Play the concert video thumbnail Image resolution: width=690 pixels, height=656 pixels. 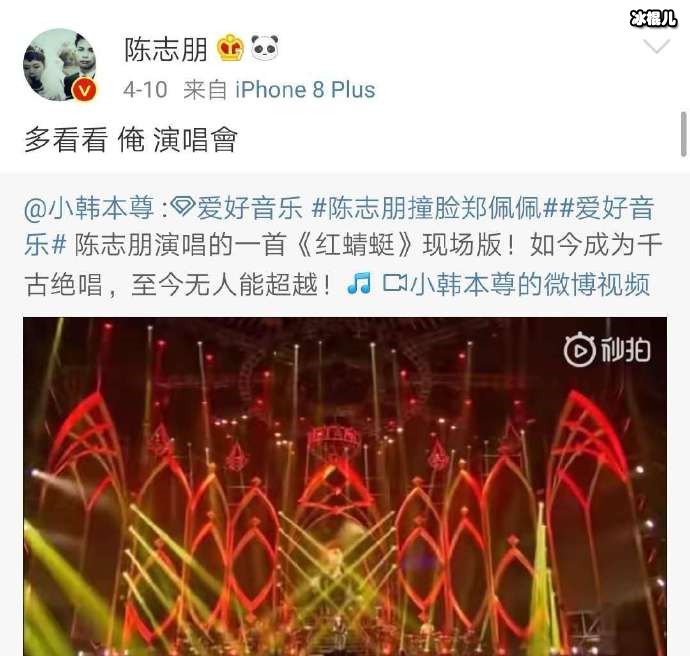345,486
